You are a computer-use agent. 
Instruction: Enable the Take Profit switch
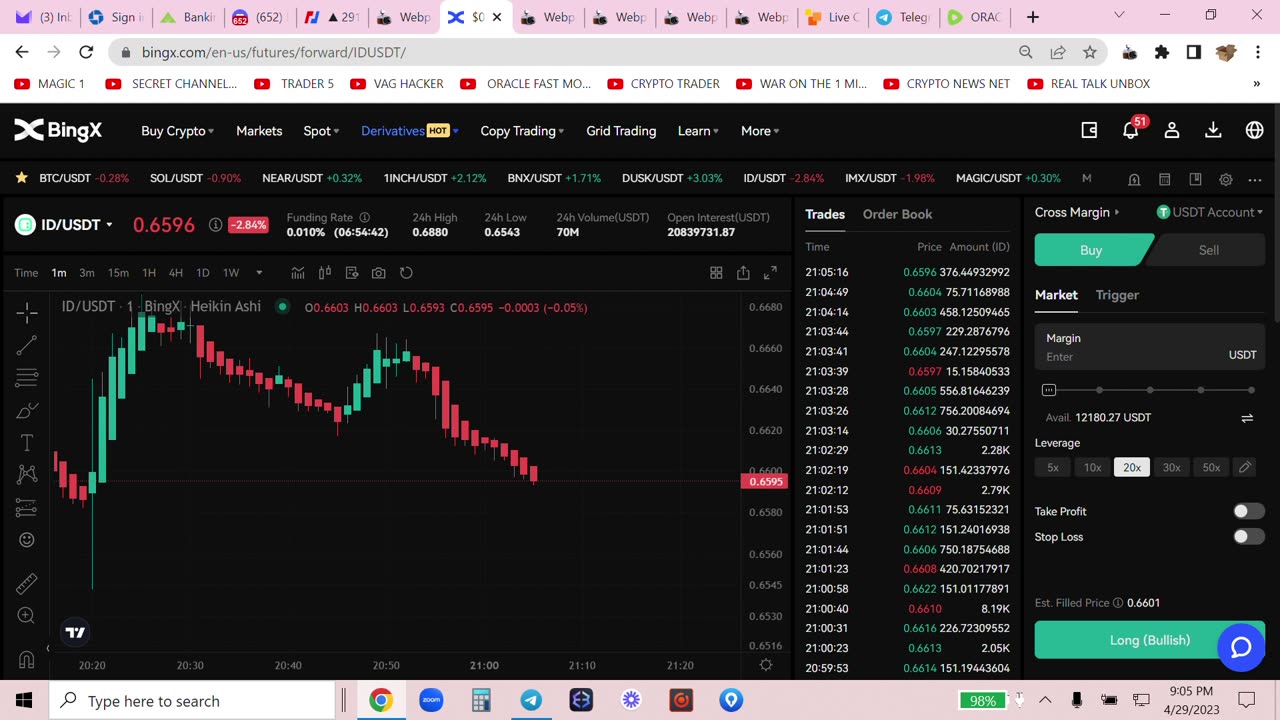[1248, 511]
